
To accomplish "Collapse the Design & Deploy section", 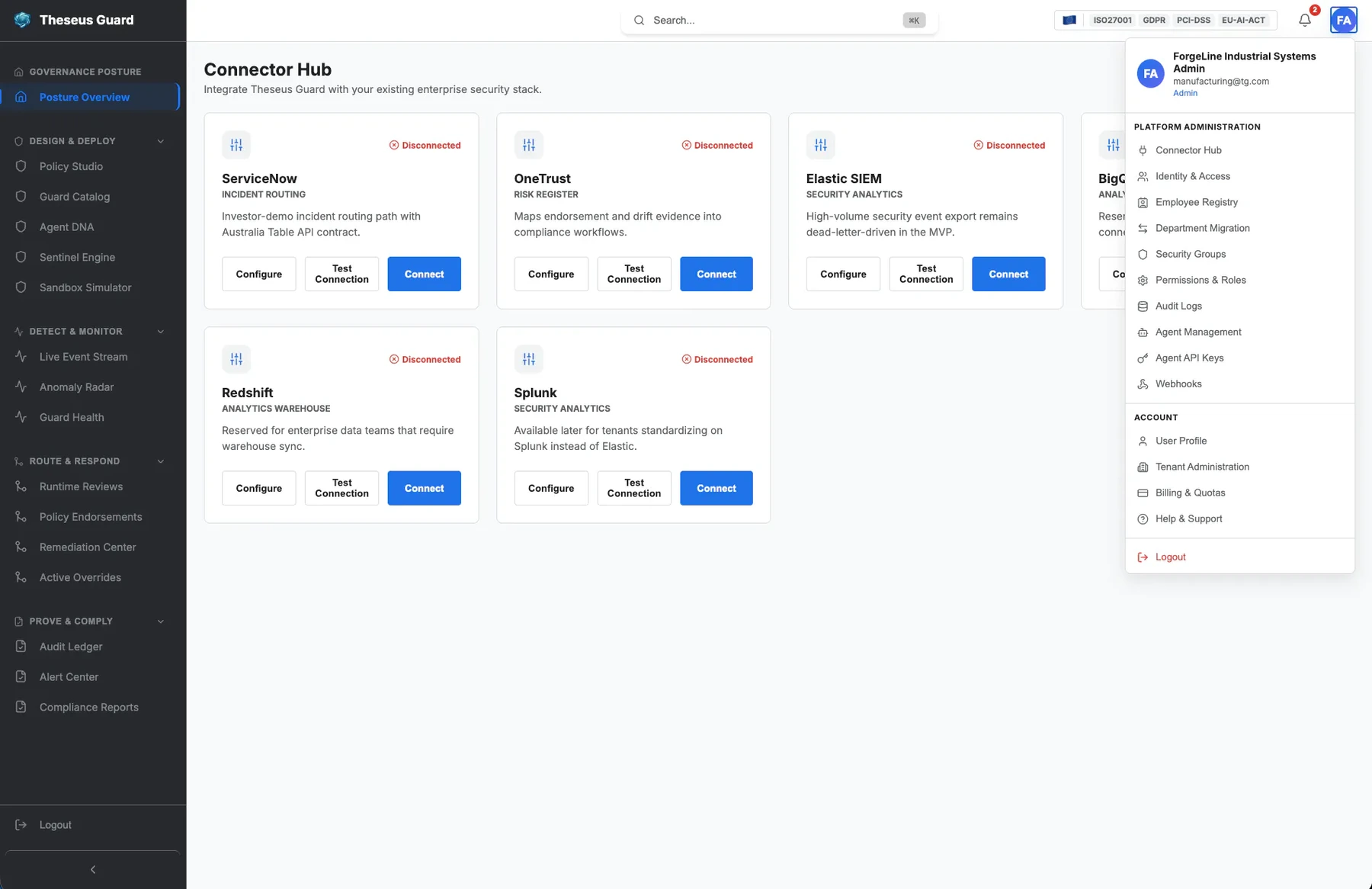I will tap(161, 141).
